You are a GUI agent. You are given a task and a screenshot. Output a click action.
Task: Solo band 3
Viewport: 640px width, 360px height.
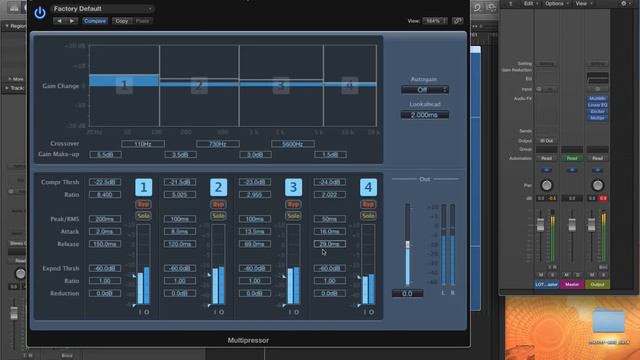pos(293,216)
